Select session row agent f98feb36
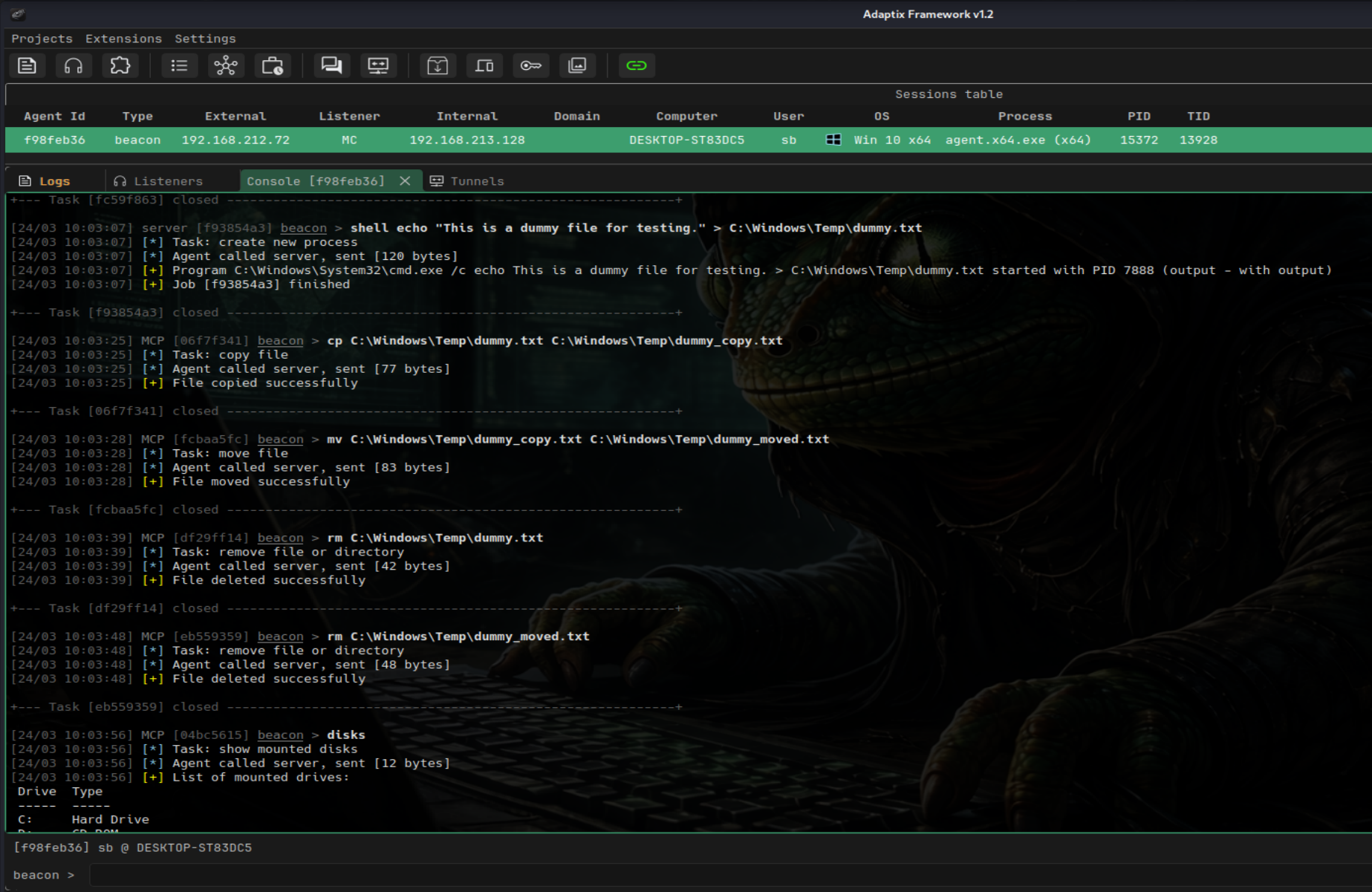The height and width of the screenshot is (892, 1372). (688, 140)
